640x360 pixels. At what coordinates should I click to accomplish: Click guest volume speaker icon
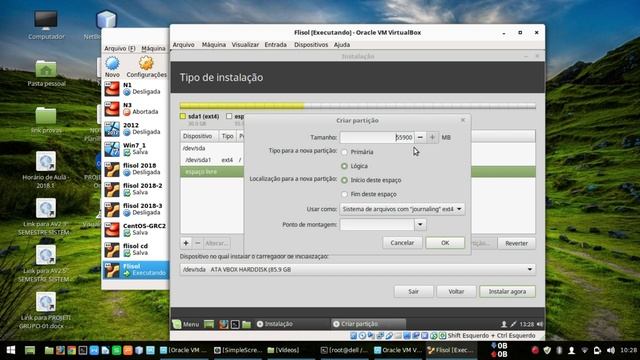pyautogui.click(x=540, y=324)
